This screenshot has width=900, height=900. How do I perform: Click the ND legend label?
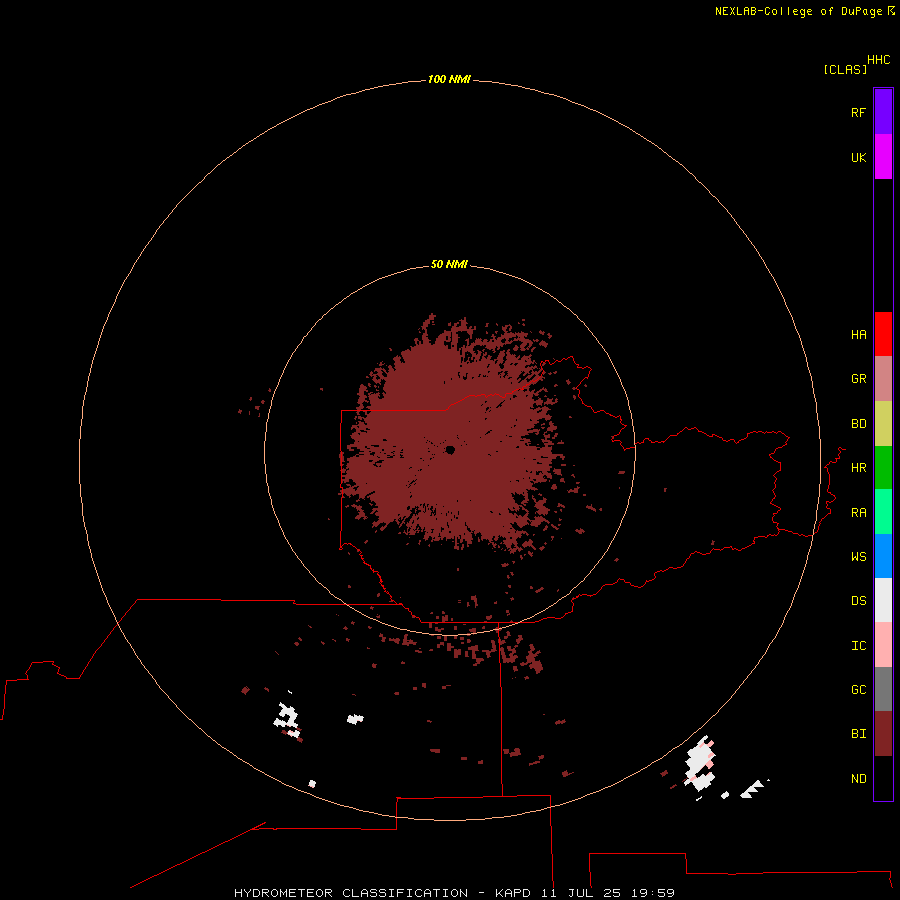pyautogui.click(x=858, y=779)
